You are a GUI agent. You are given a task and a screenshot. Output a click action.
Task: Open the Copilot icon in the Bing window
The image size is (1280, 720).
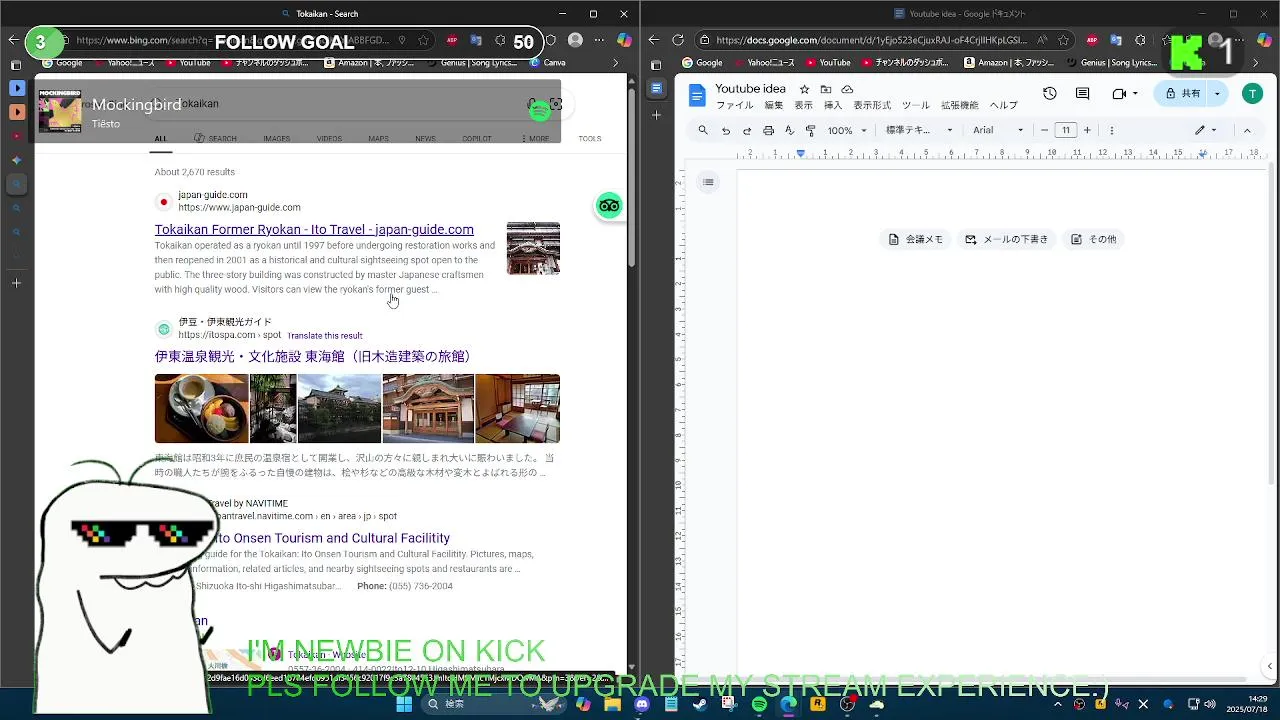[x=624, y=40]
